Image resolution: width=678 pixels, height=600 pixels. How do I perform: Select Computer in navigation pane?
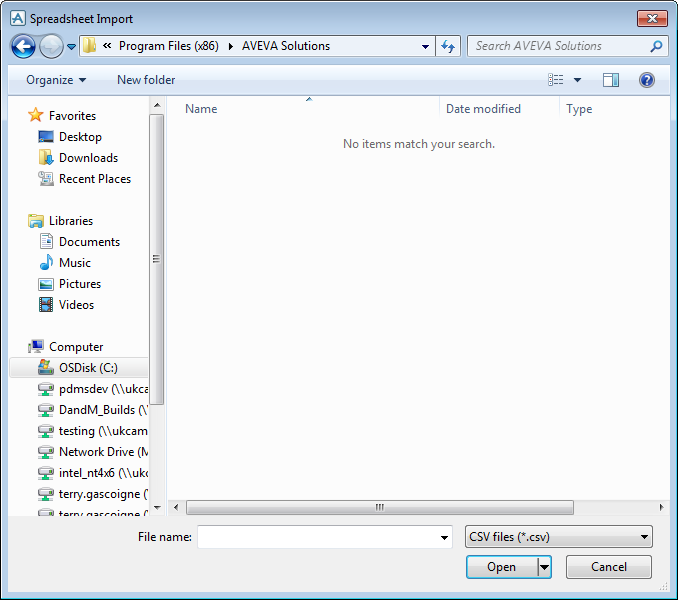pos(76,347)
